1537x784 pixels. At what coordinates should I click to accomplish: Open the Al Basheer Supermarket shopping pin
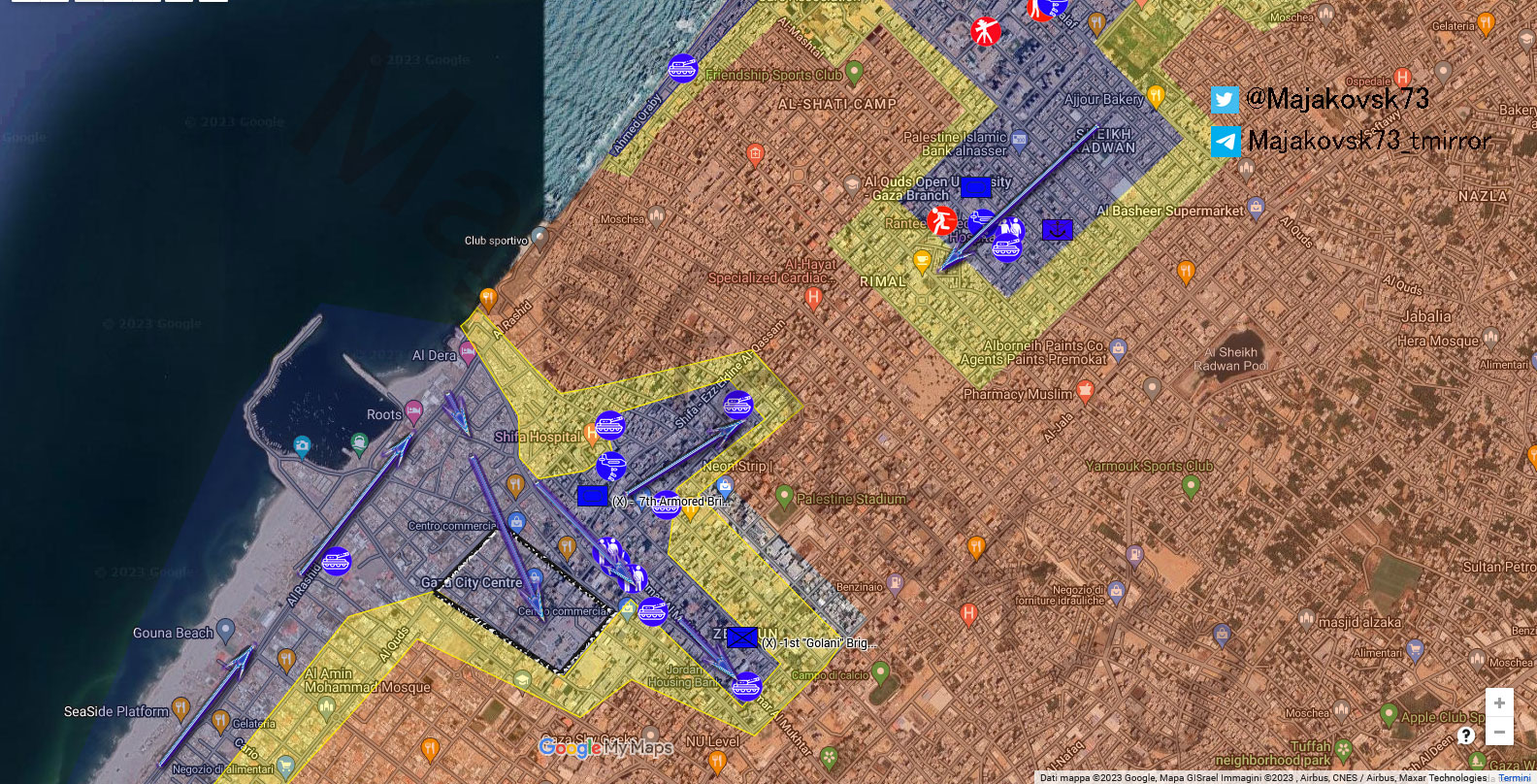pos(1257,207)
